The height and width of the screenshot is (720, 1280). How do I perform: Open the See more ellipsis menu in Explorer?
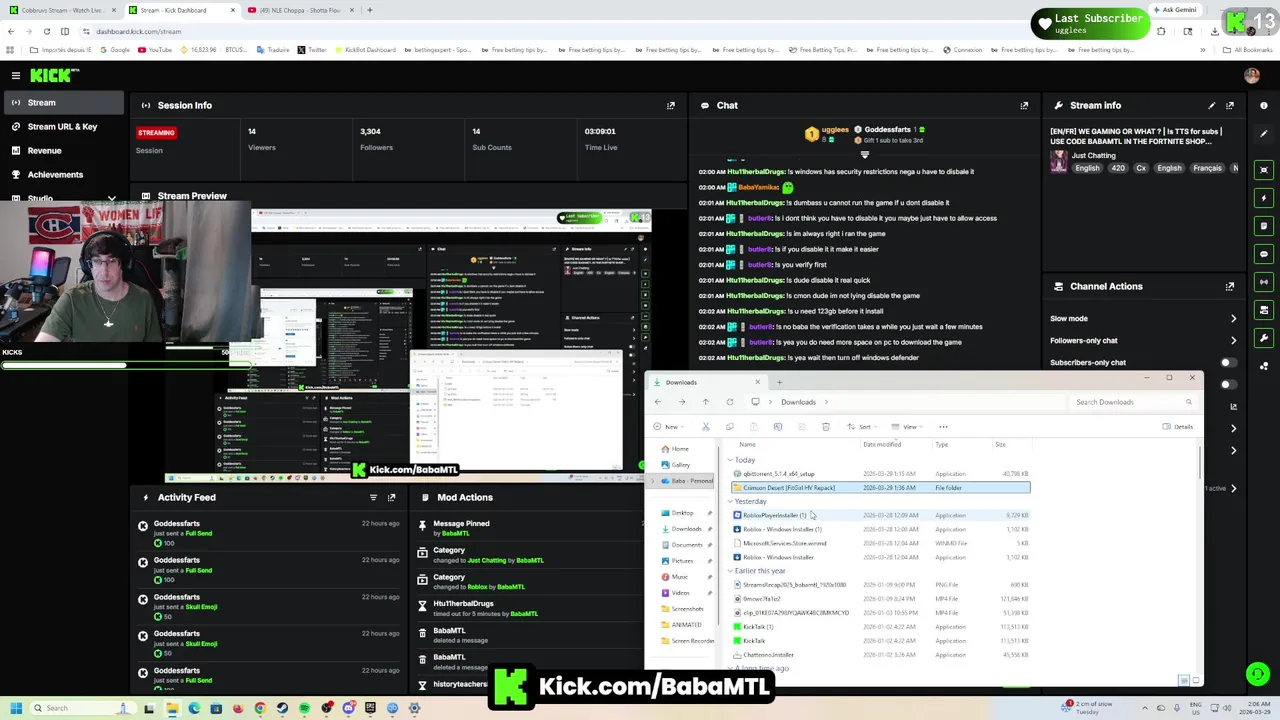[x=943, y=427]
